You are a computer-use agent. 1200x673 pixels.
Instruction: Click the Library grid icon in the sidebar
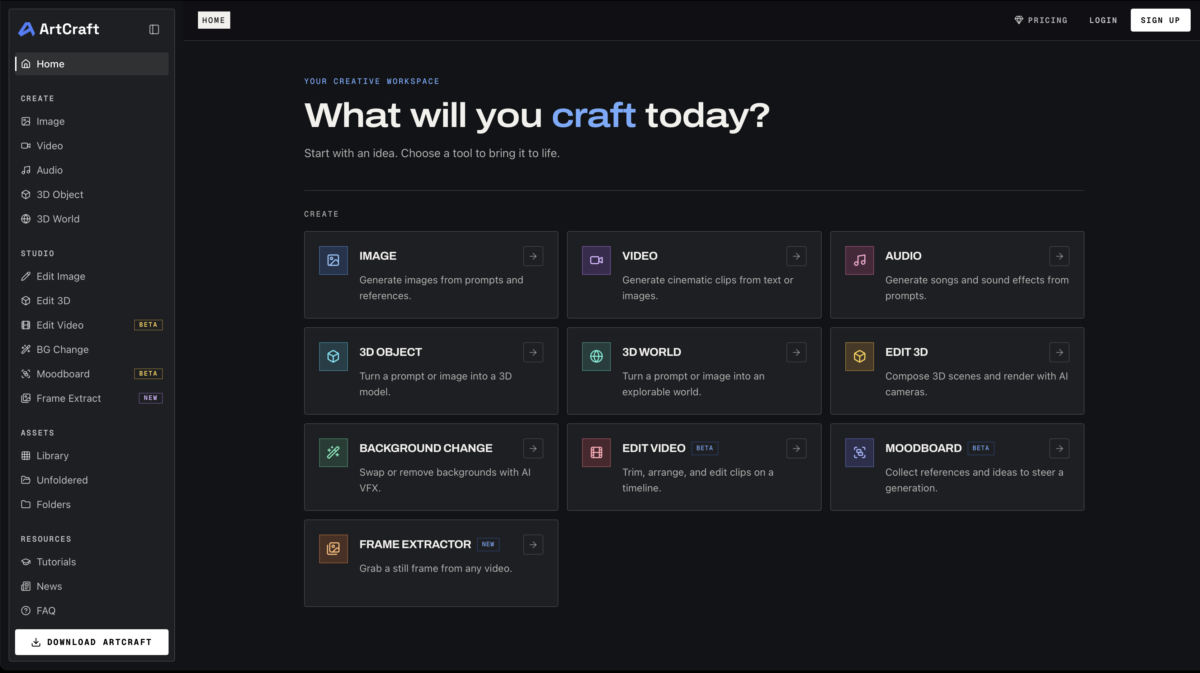pyautogui.click(x=26, y=456)
